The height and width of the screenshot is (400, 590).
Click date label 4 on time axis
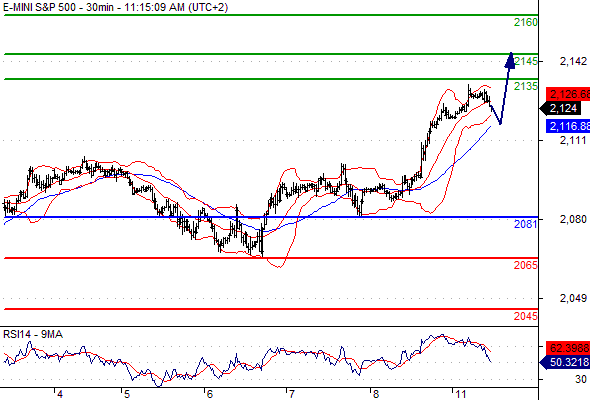(x=60, y=394)
